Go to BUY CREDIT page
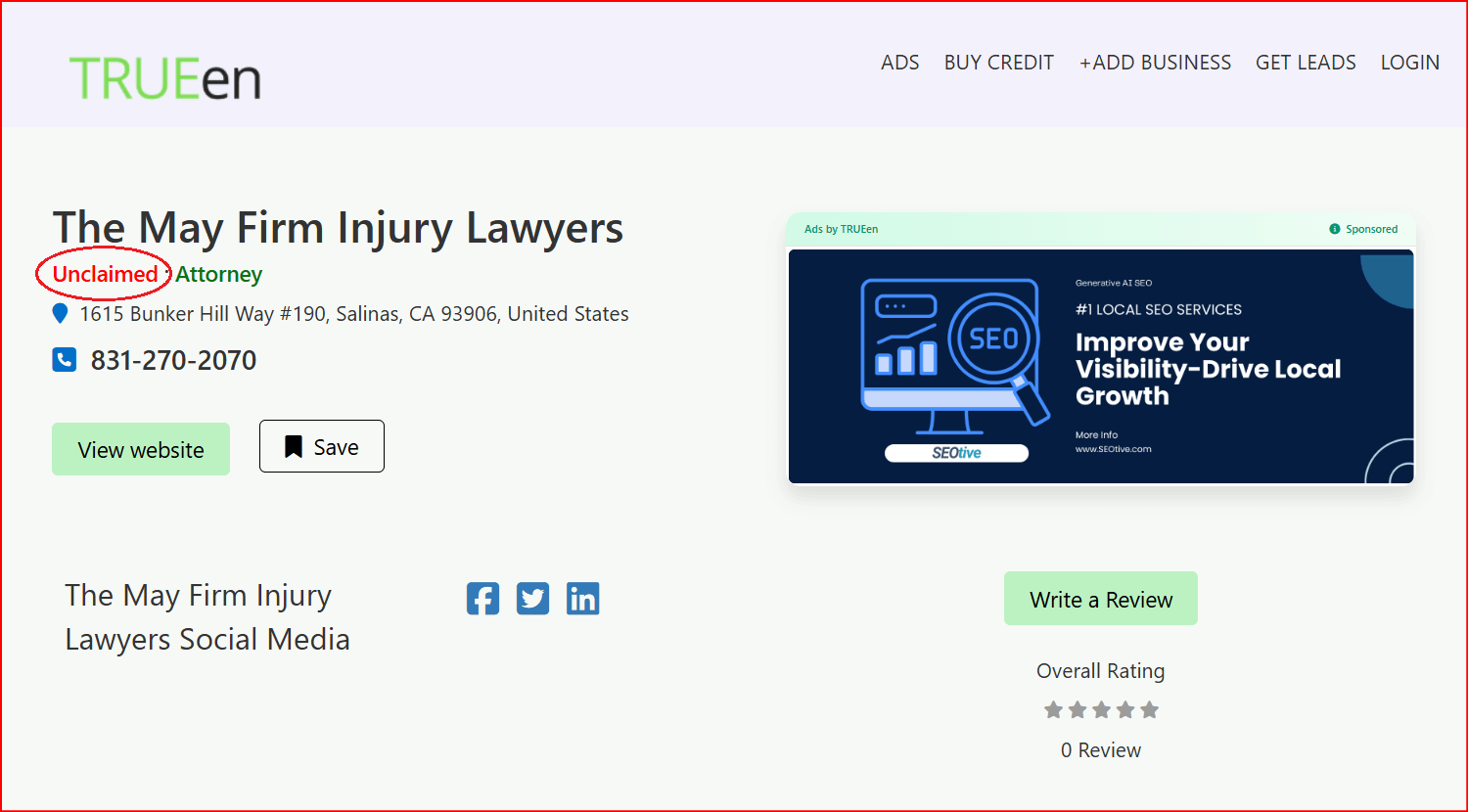 coord(998,63)
